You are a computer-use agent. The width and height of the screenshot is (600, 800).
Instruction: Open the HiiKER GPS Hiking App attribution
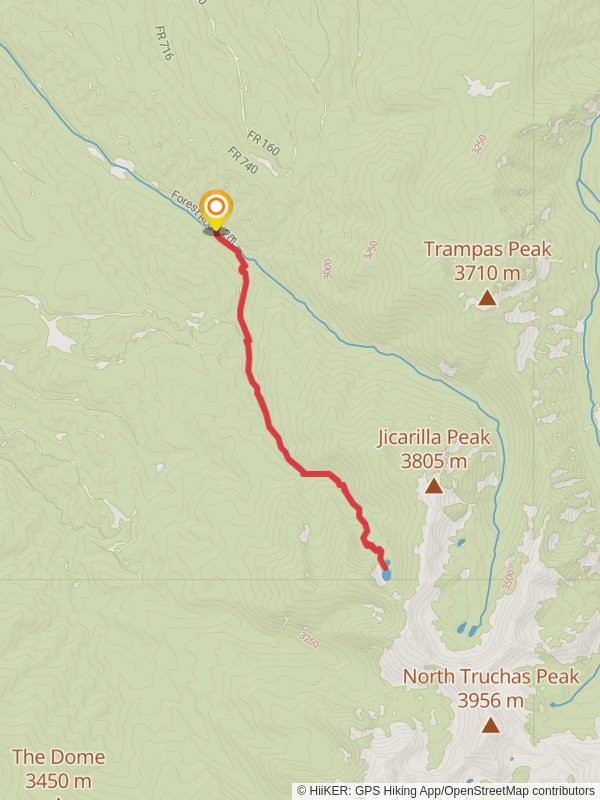[378, 791]
